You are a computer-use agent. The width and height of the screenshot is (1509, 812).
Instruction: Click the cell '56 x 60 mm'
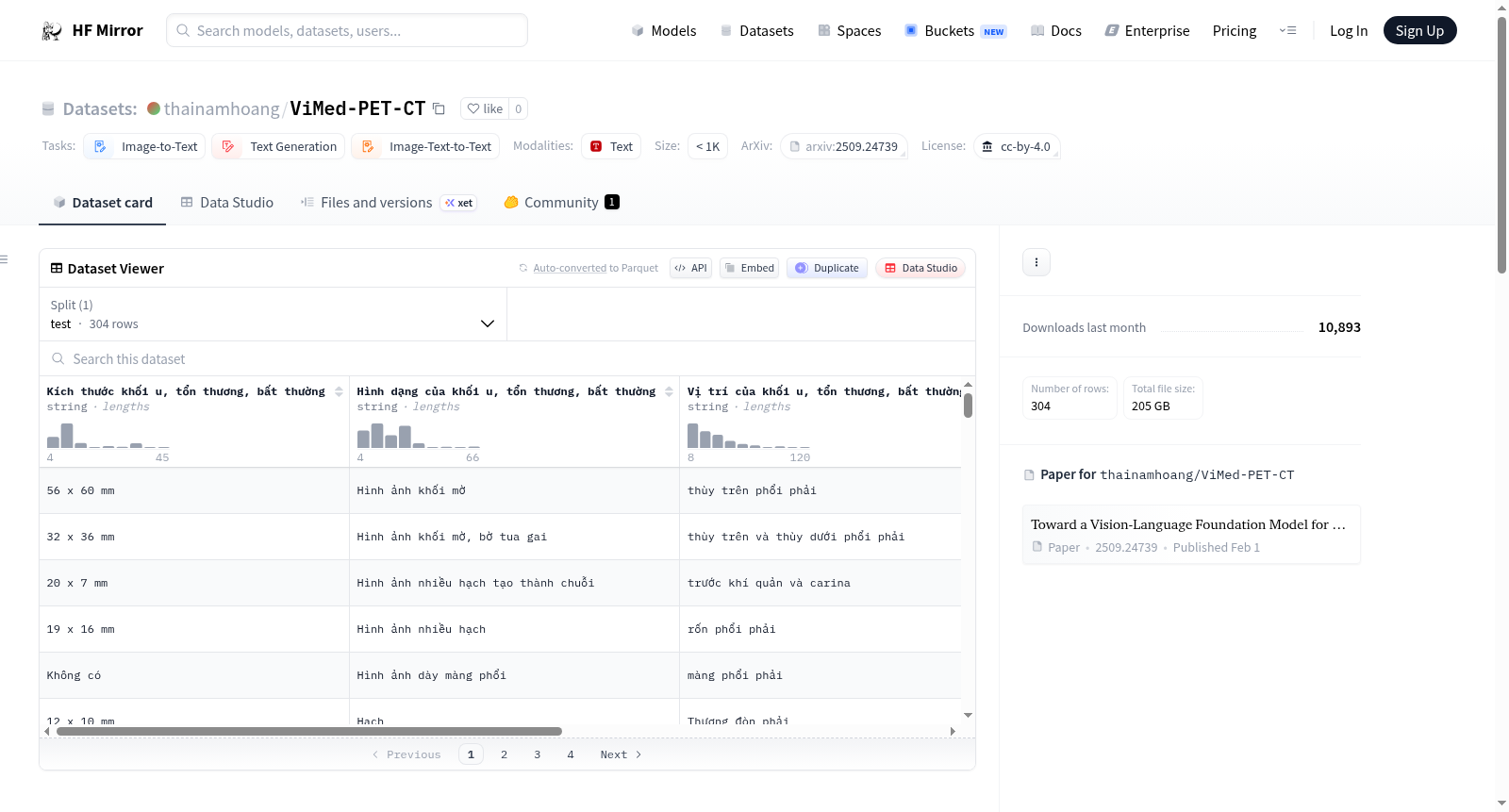194,490
